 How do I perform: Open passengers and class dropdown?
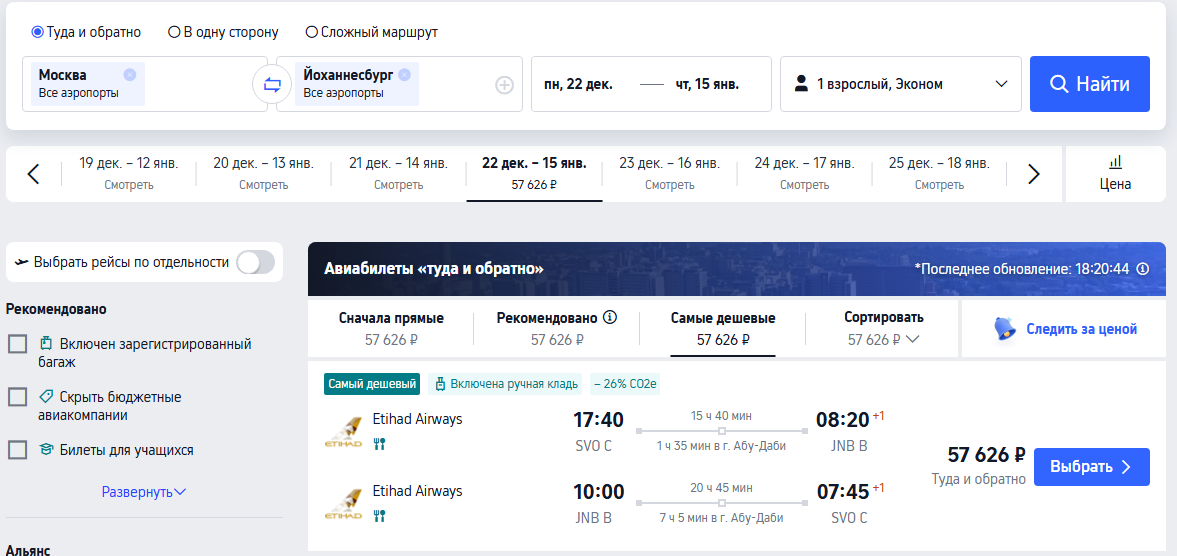point(901,84)
